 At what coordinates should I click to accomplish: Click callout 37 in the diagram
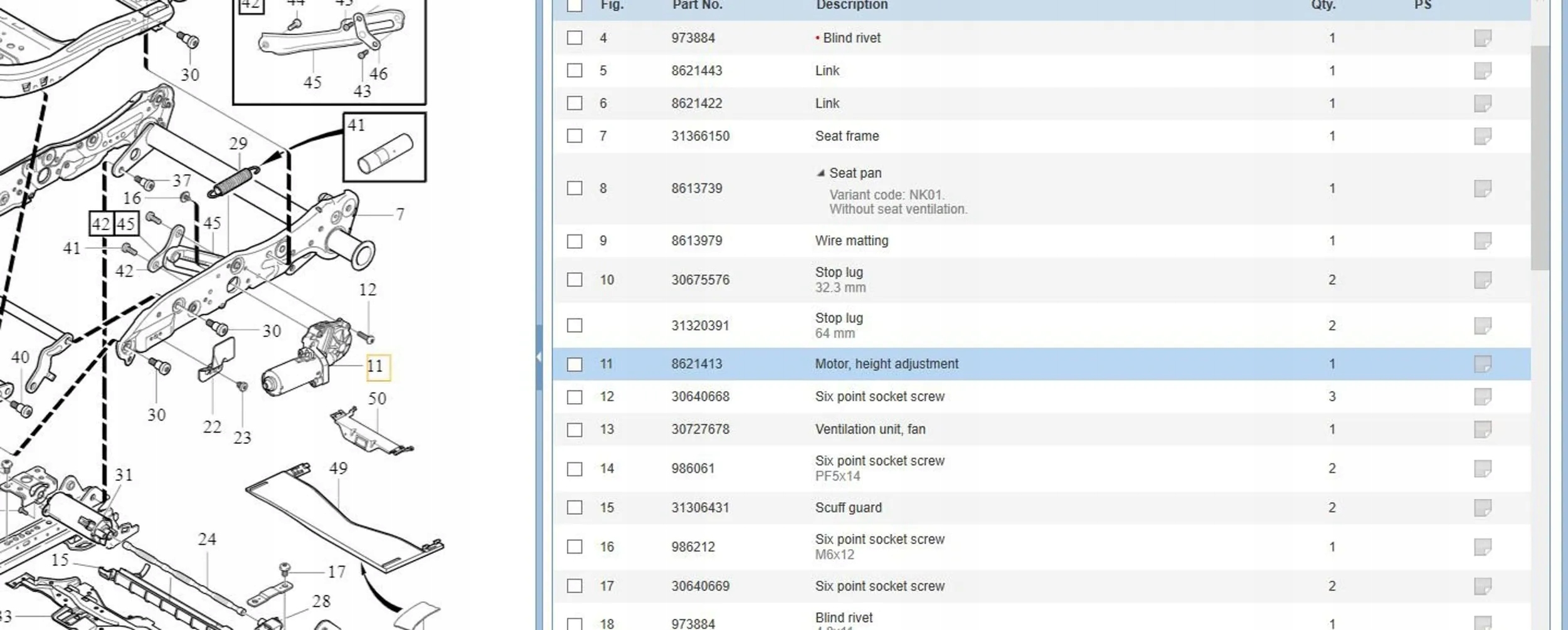click(x=182, y=181)
